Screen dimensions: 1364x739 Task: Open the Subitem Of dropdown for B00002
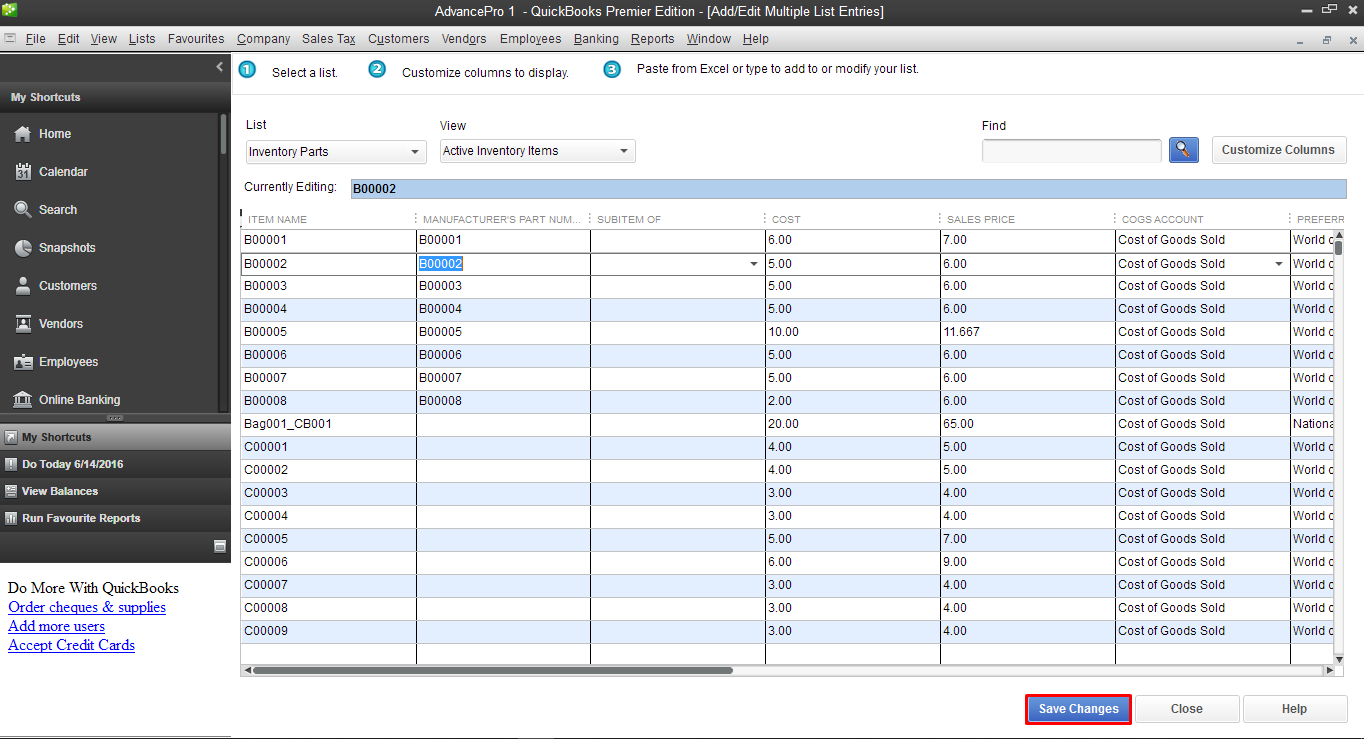pyautogui.click(x=754, y=264)
